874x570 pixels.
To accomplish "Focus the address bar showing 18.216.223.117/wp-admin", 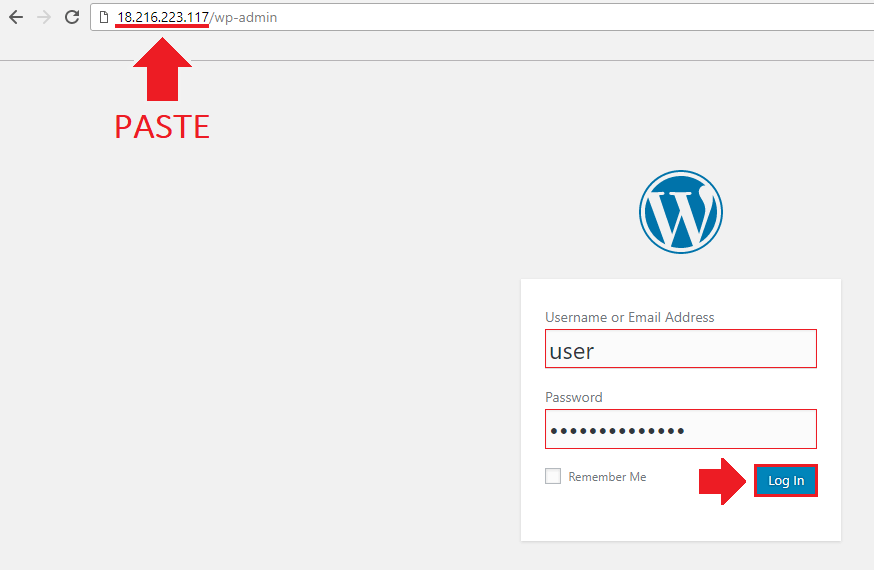I will tap(482, 17).
